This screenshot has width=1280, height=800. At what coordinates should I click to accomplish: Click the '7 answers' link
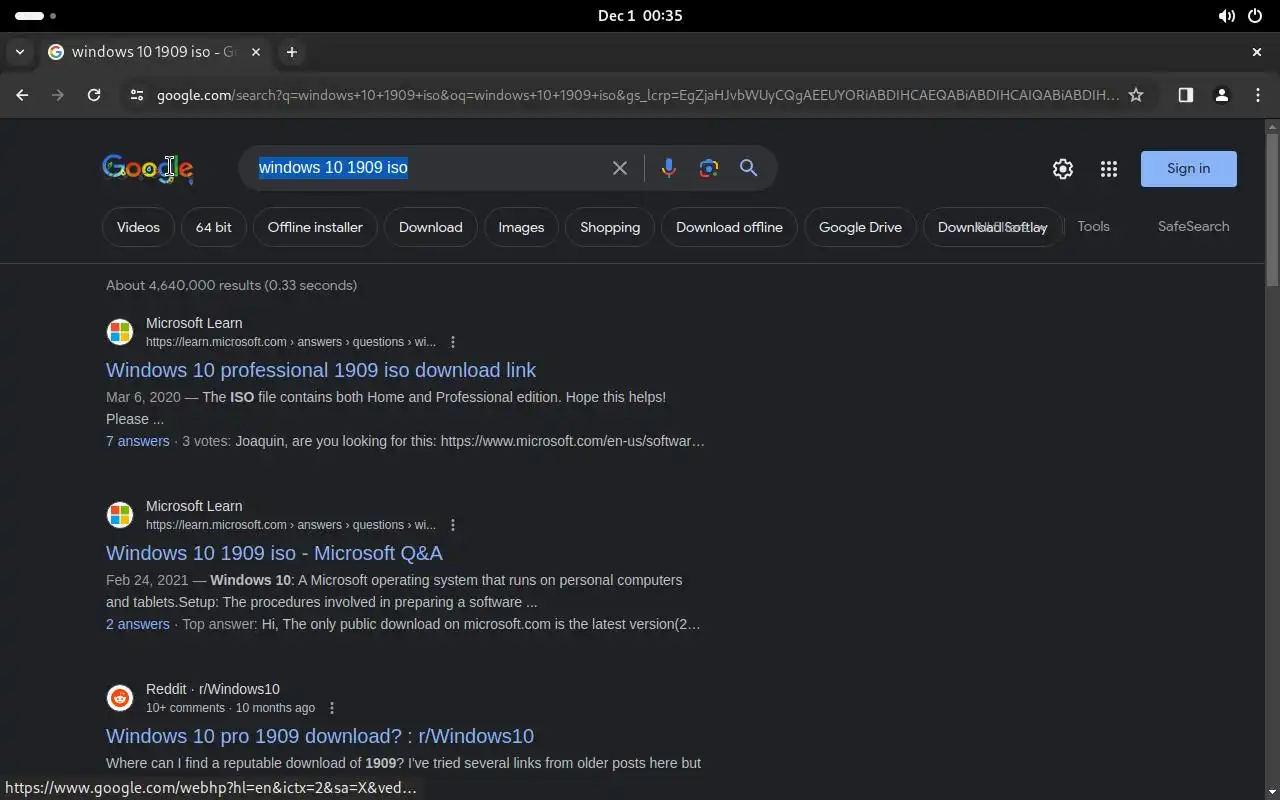click(x=138, y=441)
